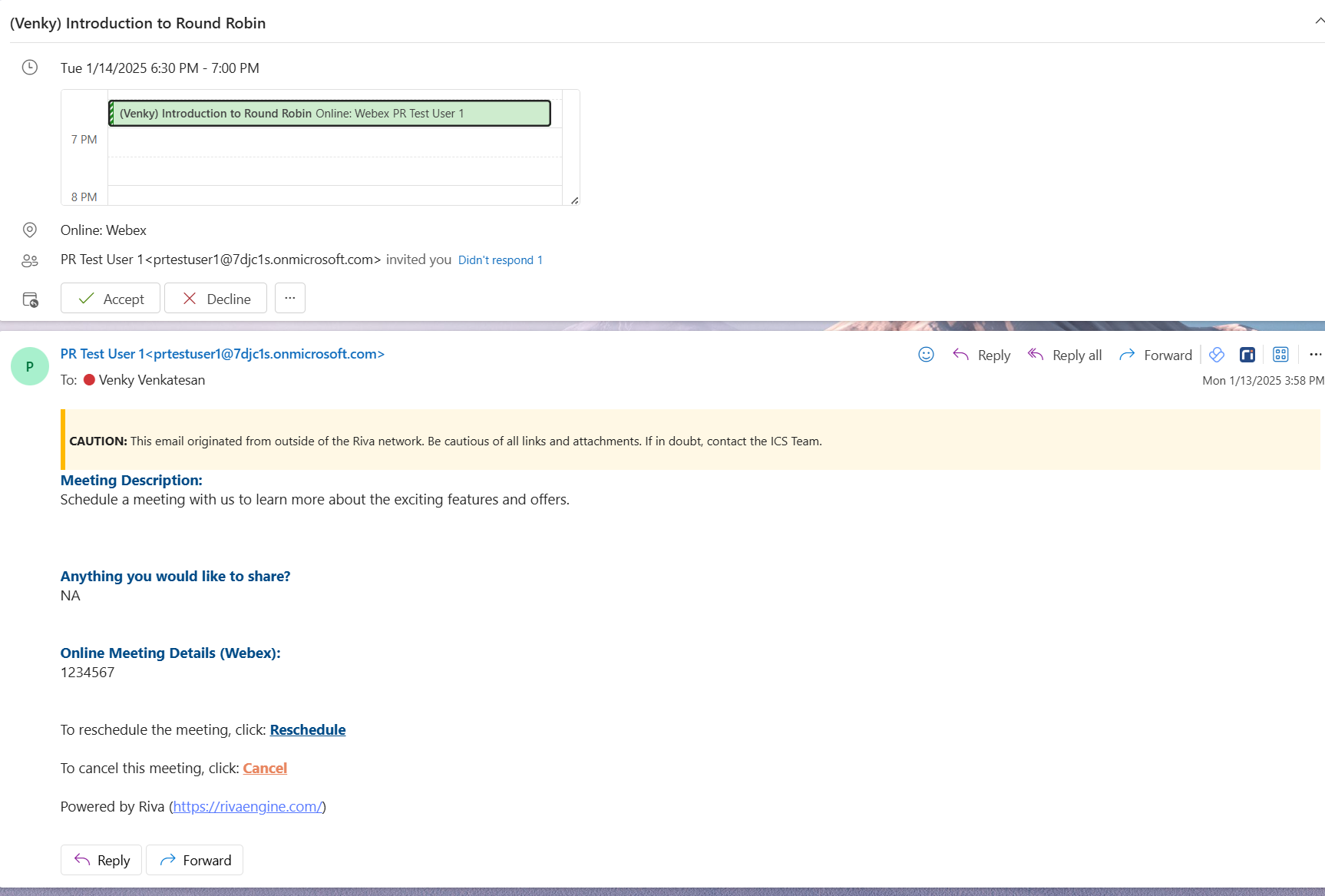Screen dimensions: 1325x896
Task: Open the rivaengine.com link
Action: point(247,806)
